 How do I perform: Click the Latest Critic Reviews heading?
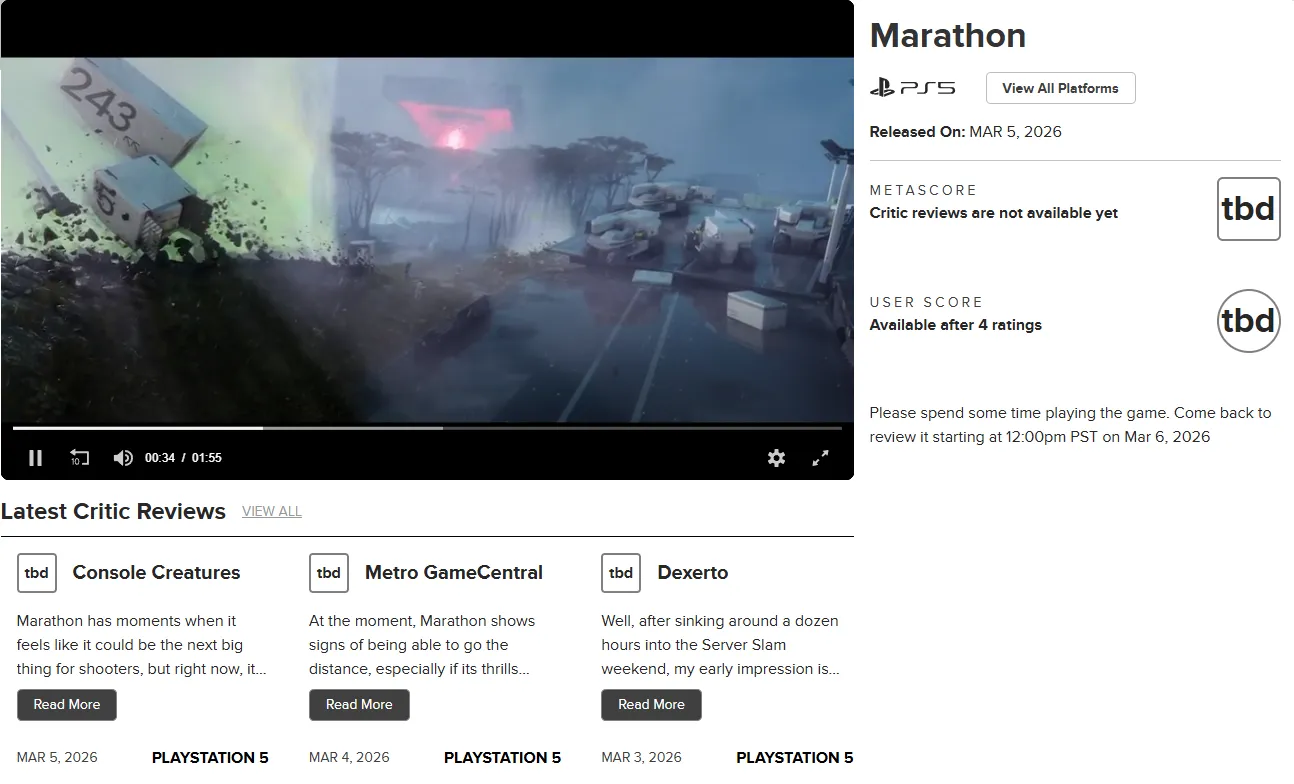coord(113,512)
